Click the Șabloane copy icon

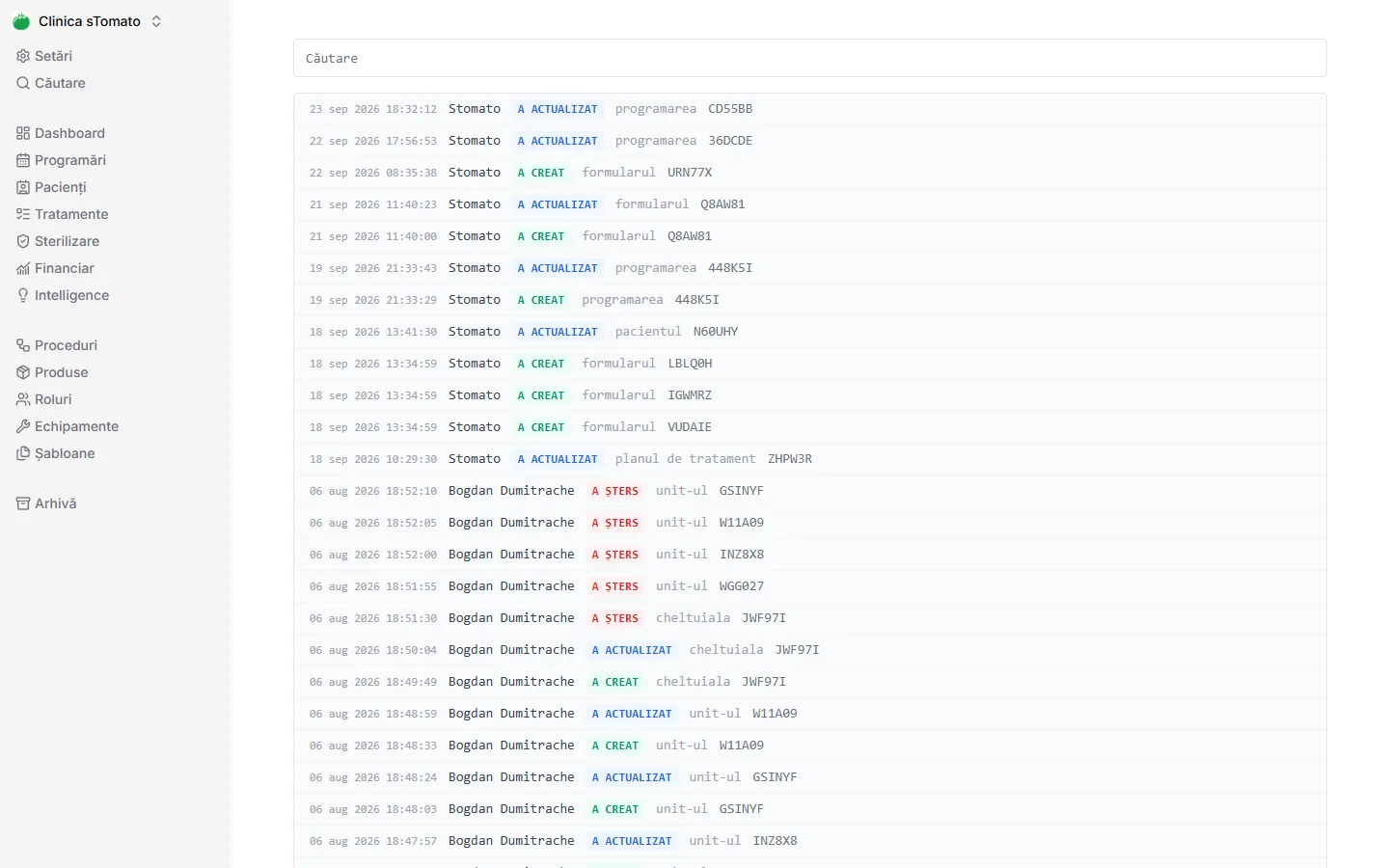(x=23, y=453)
